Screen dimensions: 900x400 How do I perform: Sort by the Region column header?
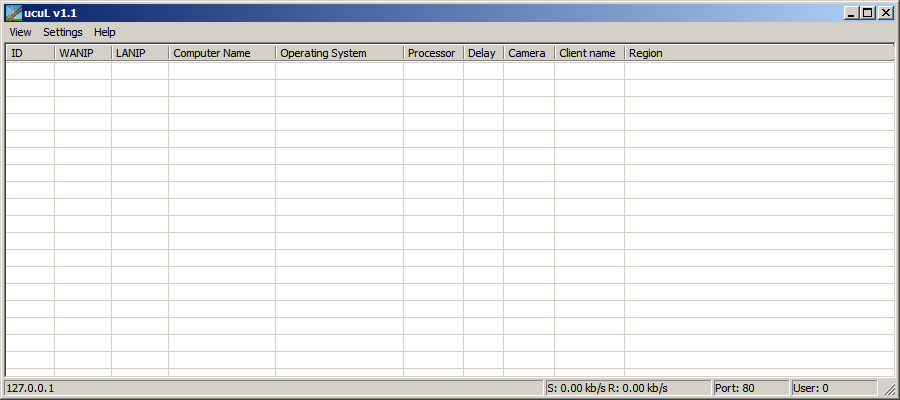coord(758,53)
